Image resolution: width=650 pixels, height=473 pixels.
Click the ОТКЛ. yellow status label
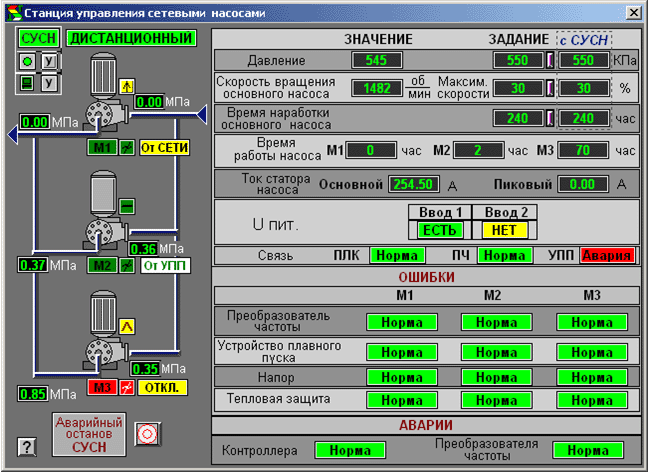(x=162, y=388)
